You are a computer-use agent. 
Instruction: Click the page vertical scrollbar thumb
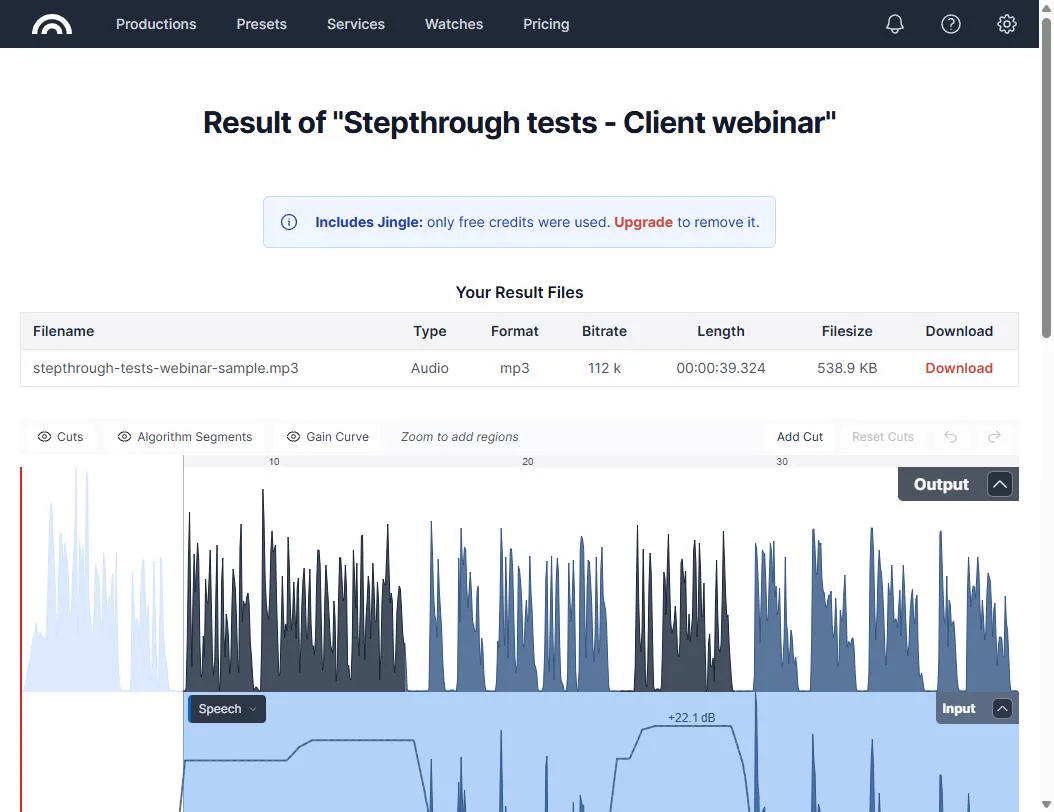point(1047,178)
